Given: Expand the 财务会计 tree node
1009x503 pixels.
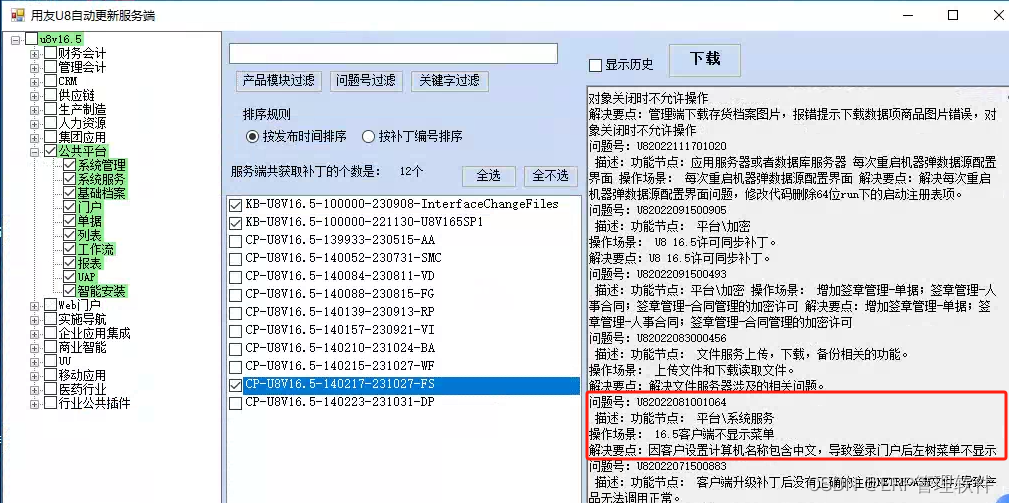Looking at the screenshot, I should (34, 53).
